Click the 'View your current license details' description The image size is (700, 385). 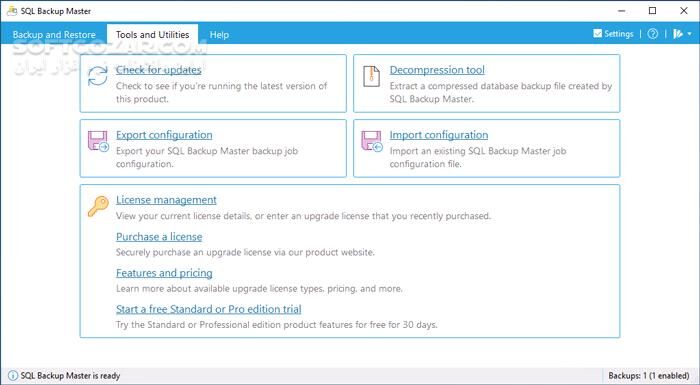click(x=303, y=216)
